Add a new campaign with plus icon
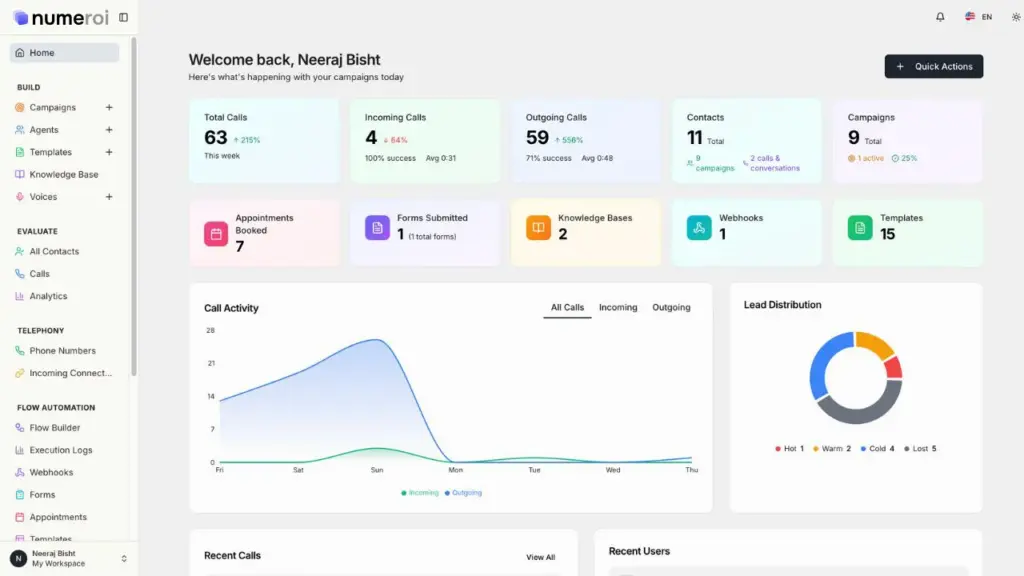This screenshot has height=576, width=1024. (109, 108)
